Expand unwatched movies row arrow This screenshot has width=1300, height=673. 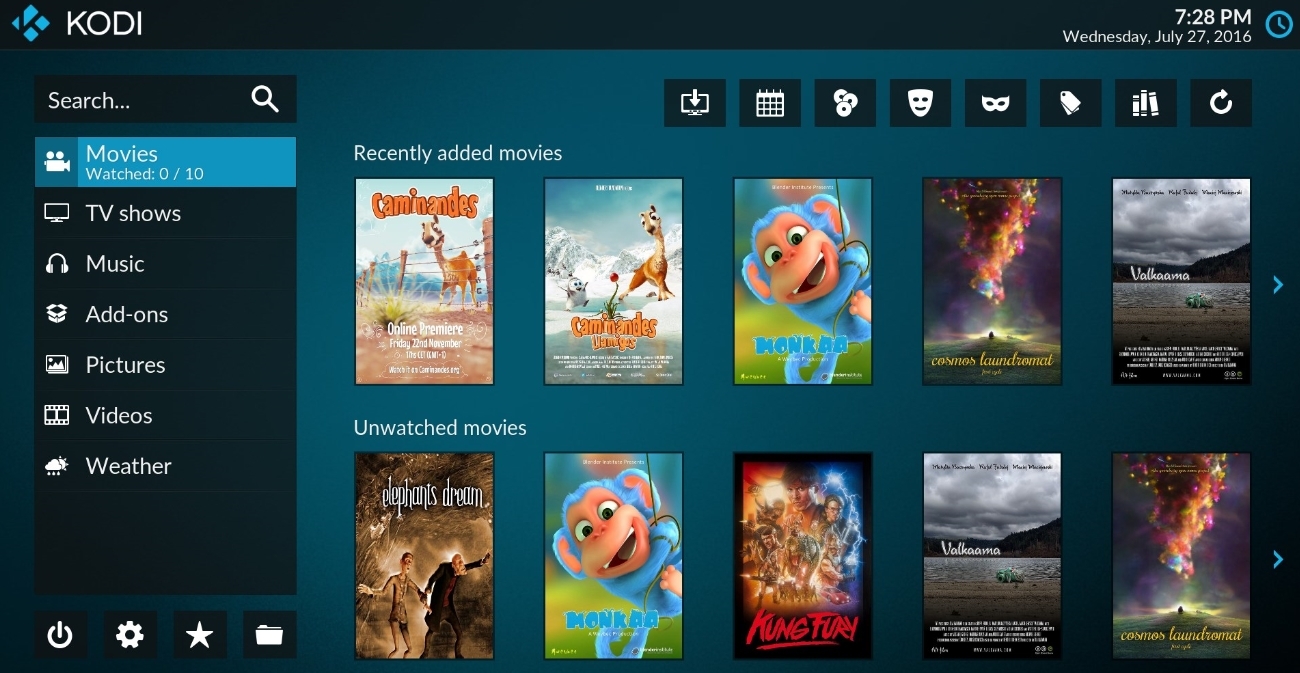click(x=1277, y=559)
